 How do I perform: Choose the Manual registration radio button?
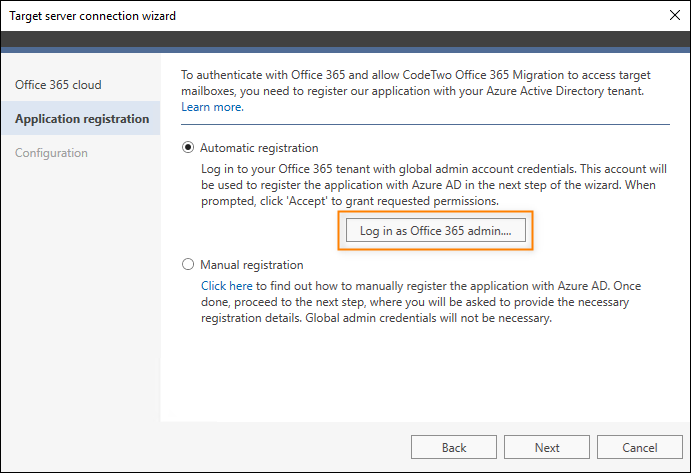click(188, 264)
